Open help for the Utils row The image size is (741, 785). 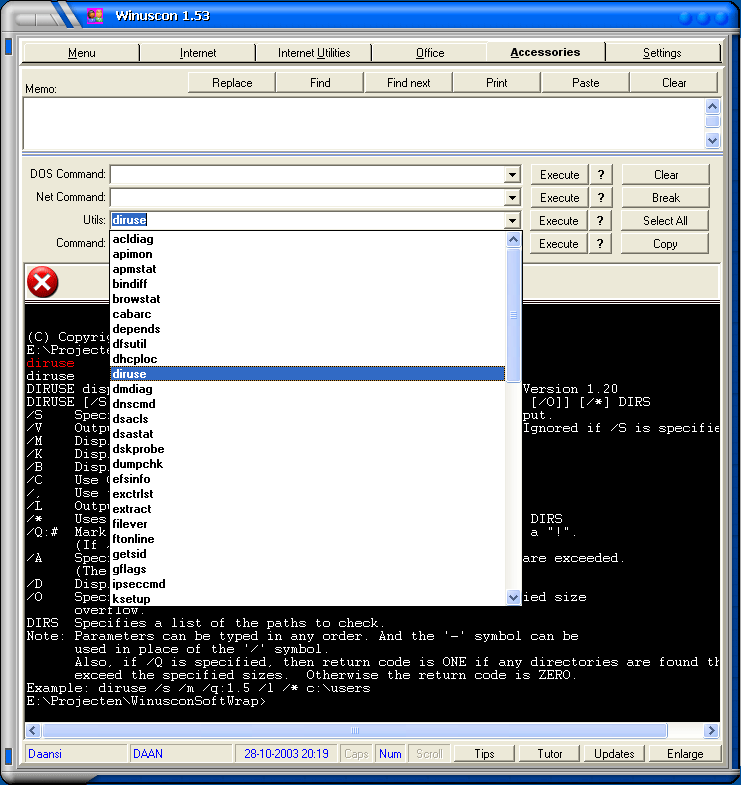[x=600, y=221]
